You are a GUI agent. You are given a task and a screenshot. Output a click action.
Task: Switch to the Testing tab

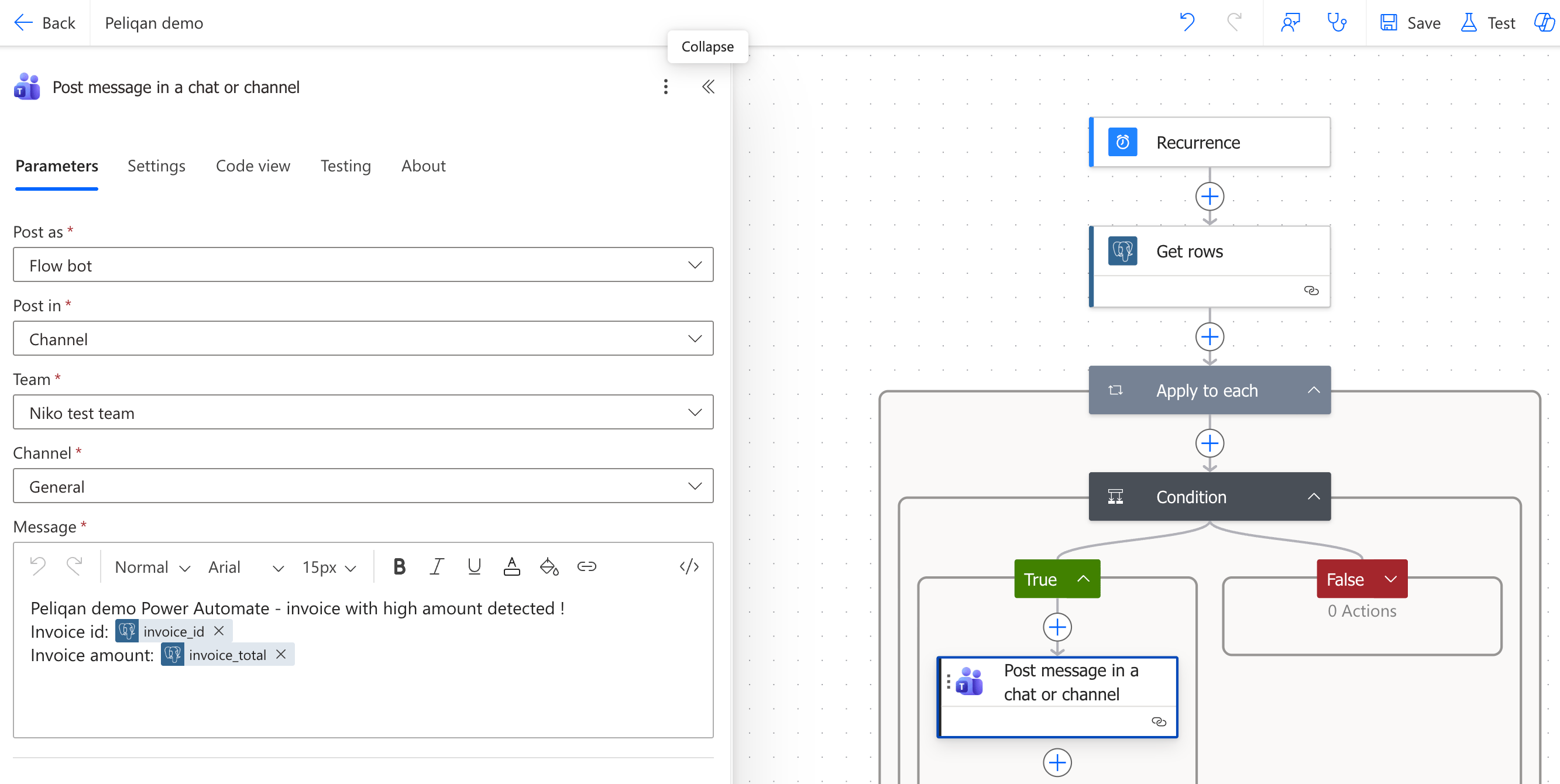(x=346, y=166)
